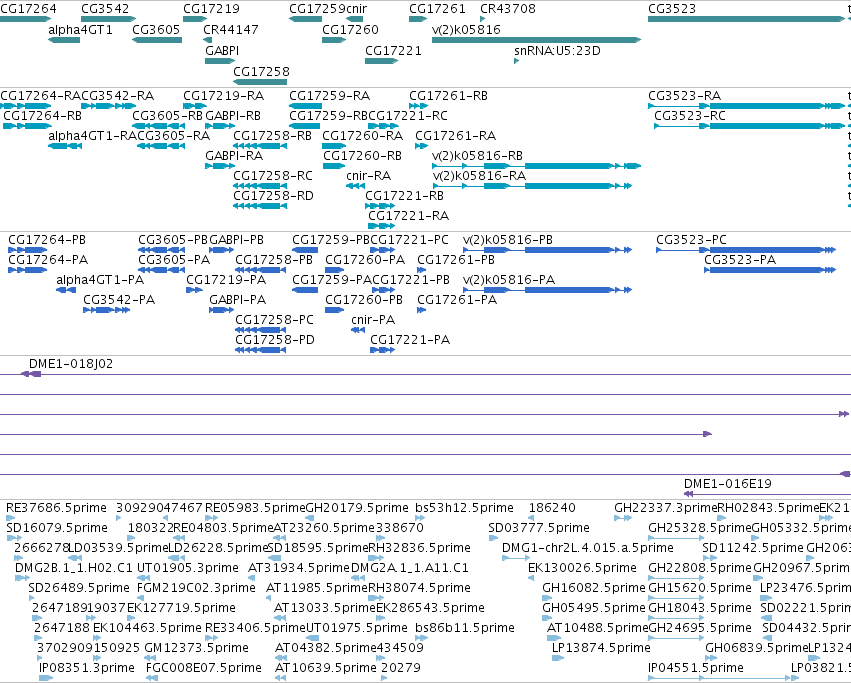Click the CG3523-PA protein label
Image resolution: width=851 pixels, height=683 pixels.
click(740, 260)
